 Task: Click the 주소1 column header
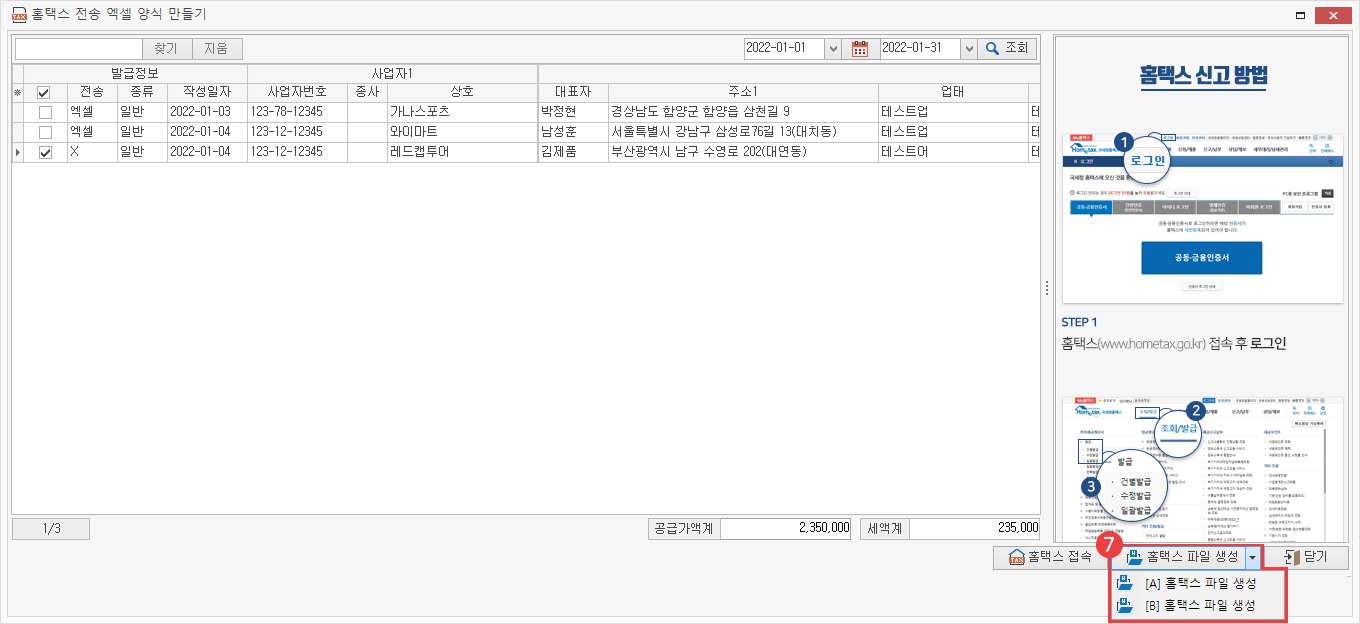[x=743, y=92]
